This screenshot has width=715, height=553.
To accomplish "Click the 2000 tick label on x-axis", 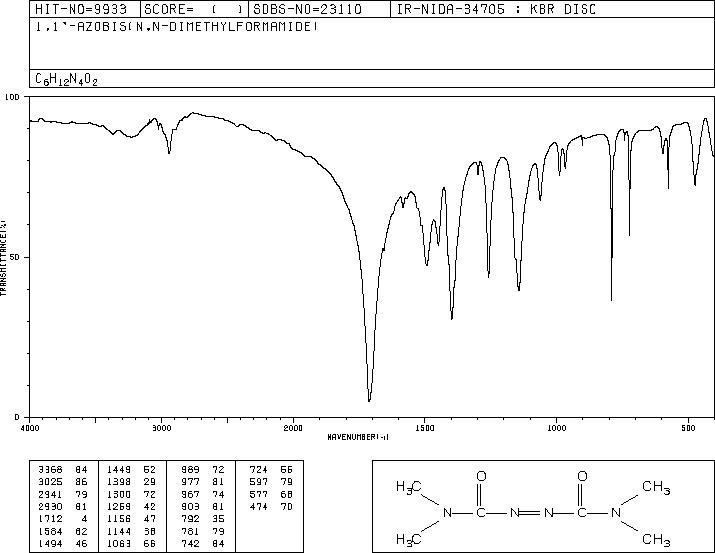I will click(293, 428).
